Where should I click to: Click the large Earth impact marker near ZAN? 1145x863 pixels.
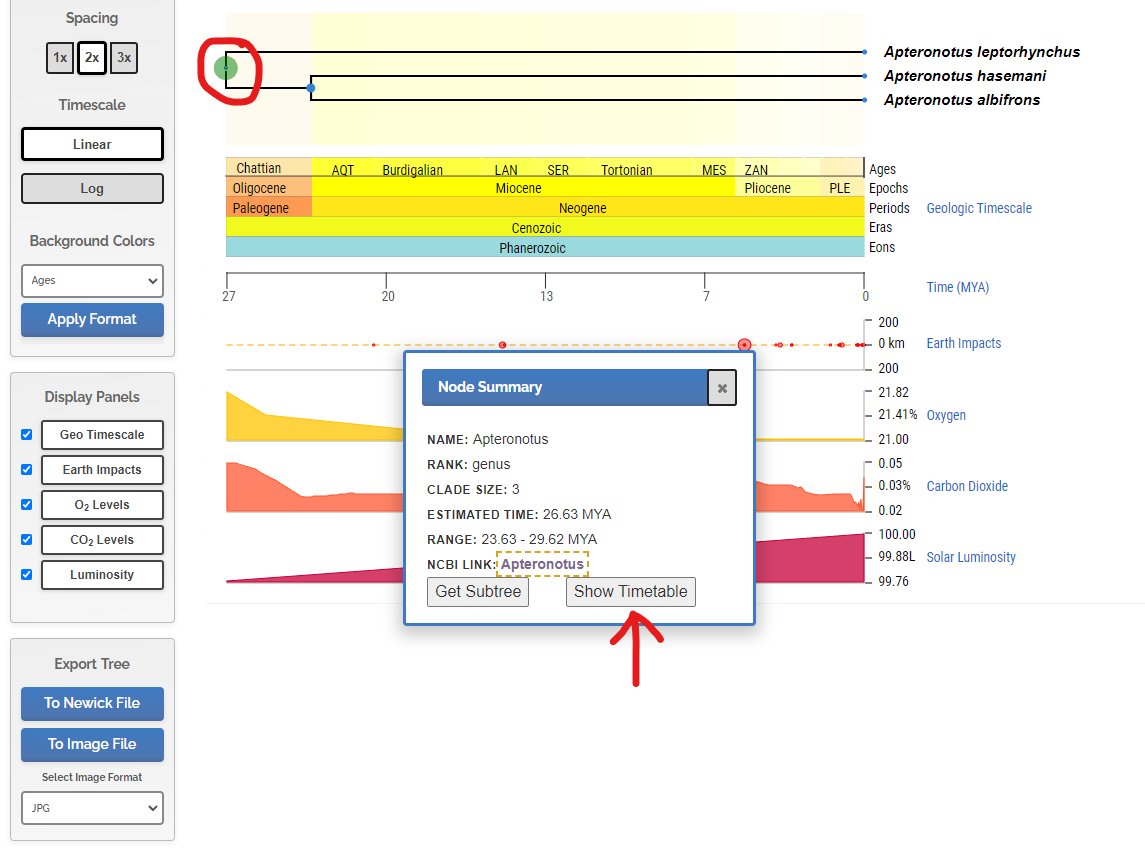tap(744, 345)
